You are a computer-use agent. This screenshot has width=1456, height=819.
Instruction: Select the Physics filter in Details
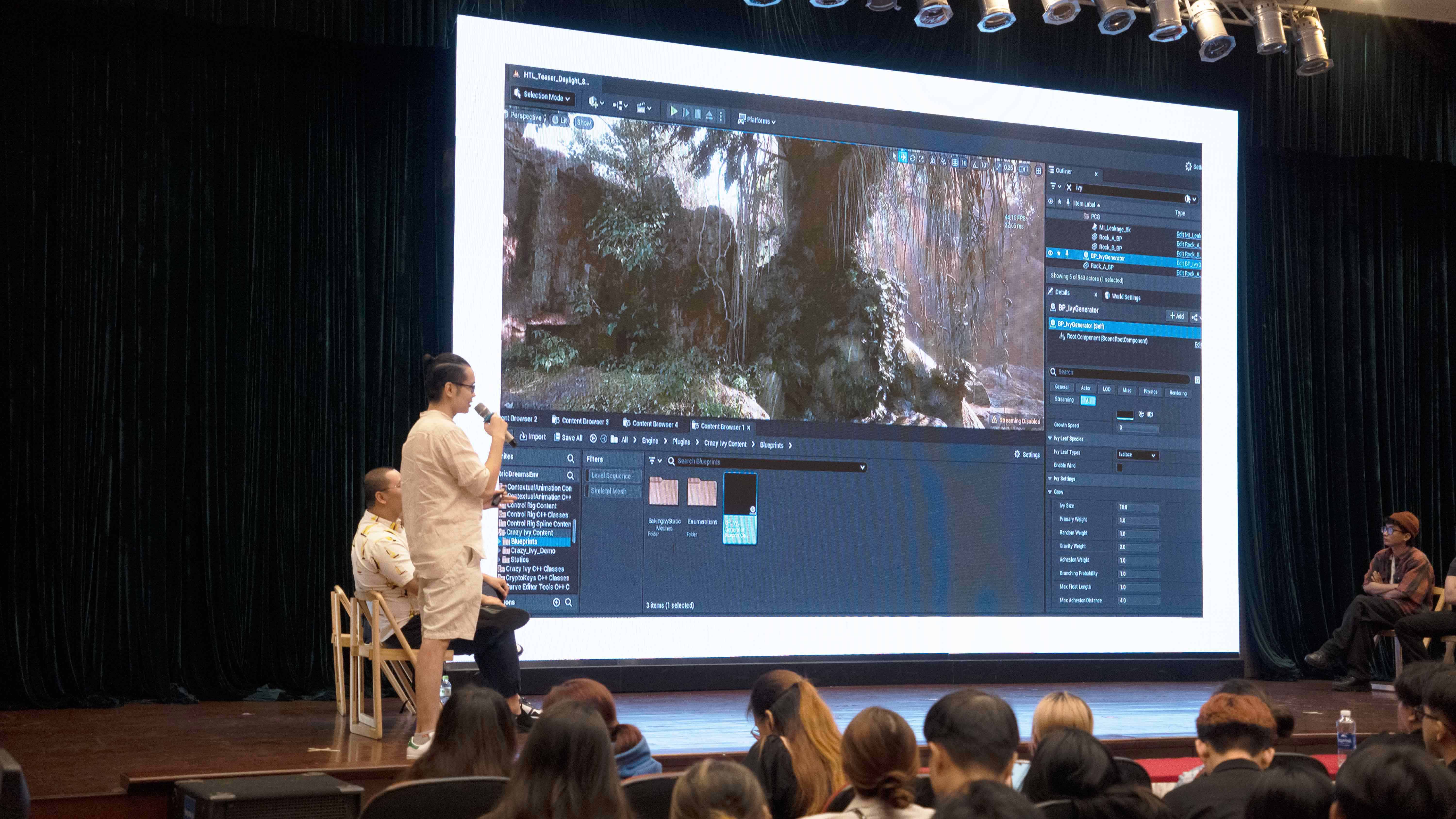[1150, 391]
